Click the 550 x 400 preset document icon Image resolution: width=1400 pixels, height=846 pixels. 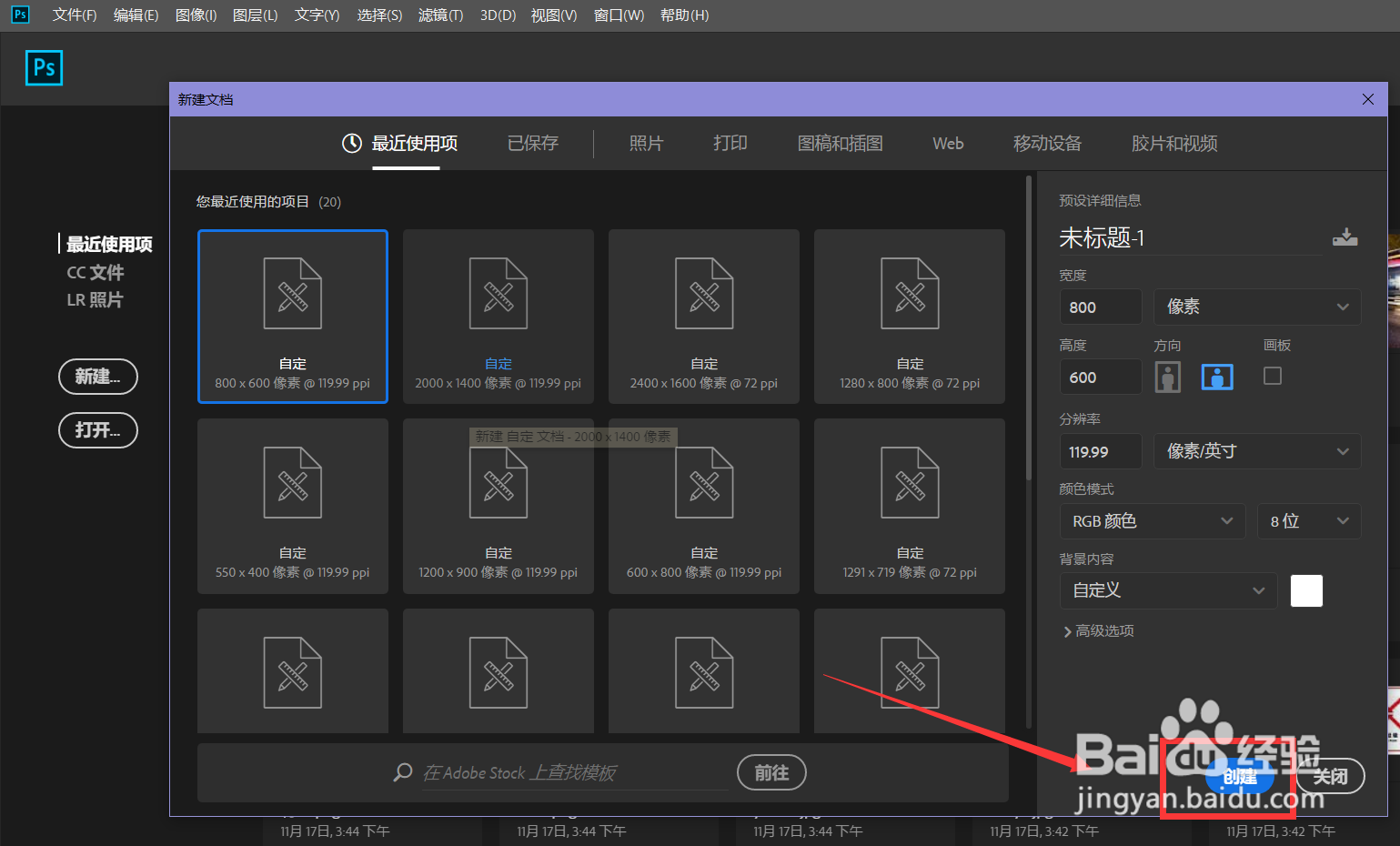pos(293,482)
